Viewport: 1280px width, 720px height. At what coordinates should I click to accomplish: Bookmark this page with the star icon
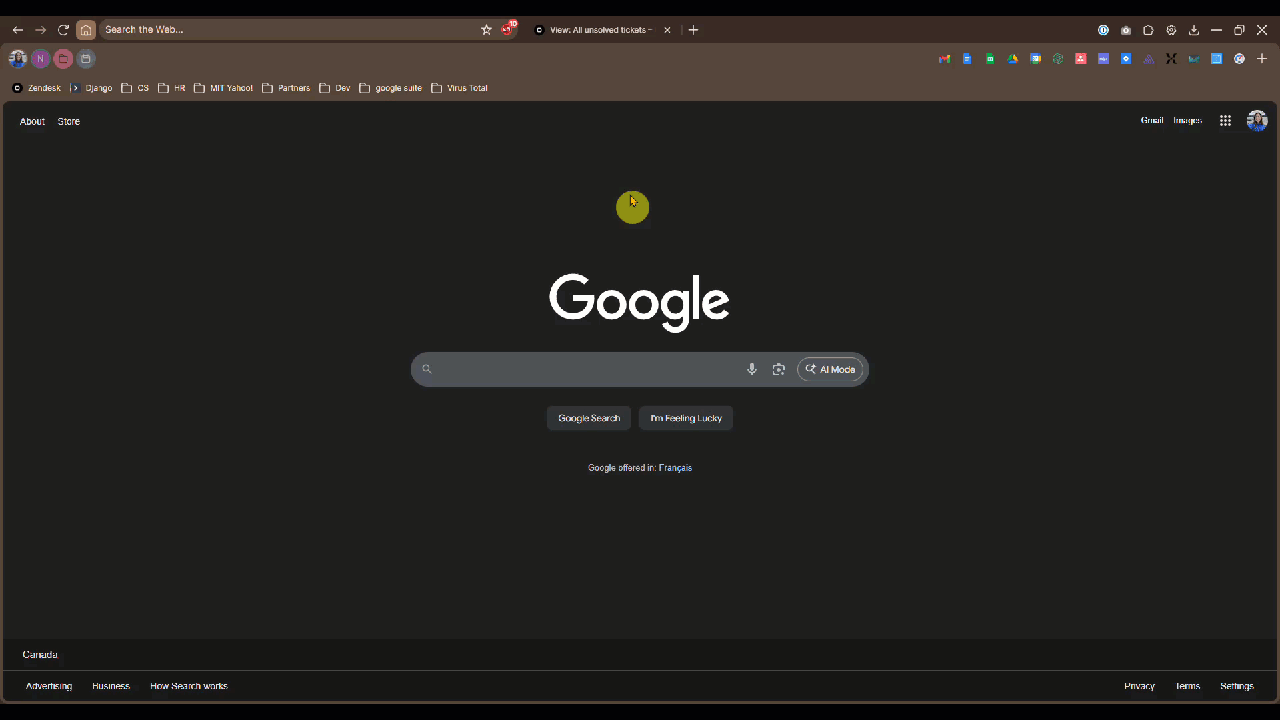(487, 30)
